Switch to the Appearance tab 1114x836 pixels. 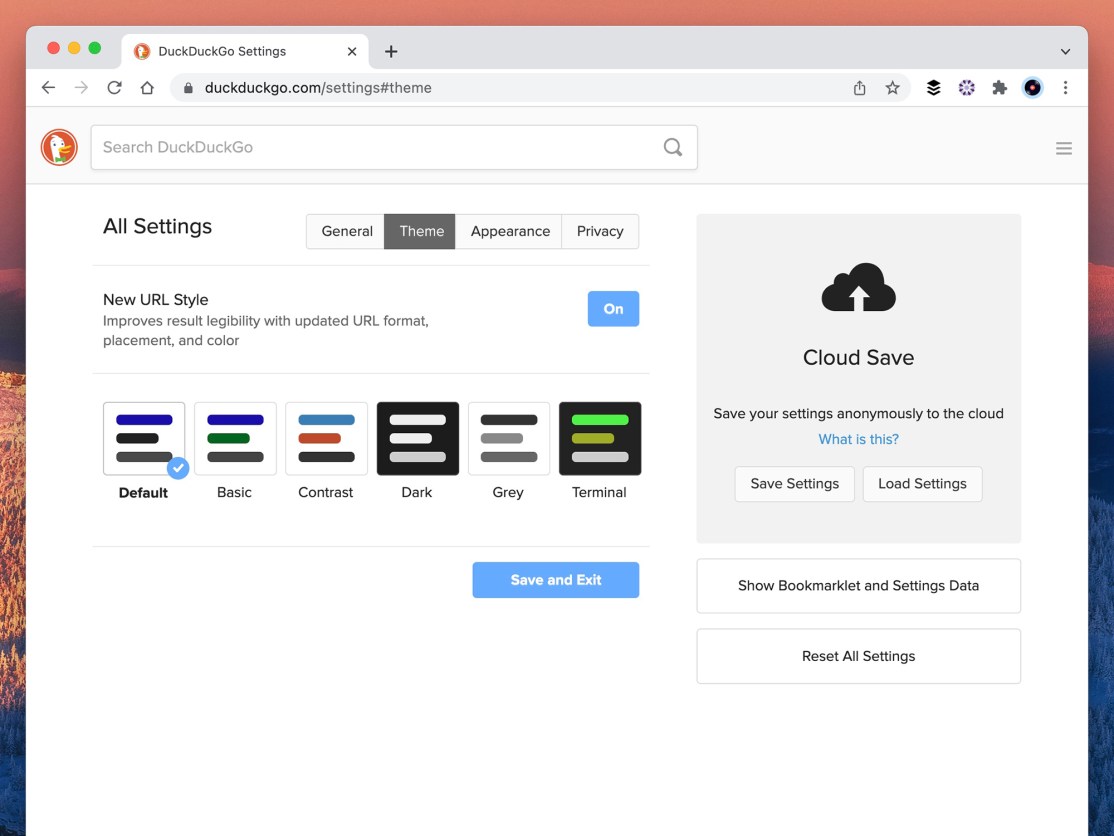click(x=509, y=231)
